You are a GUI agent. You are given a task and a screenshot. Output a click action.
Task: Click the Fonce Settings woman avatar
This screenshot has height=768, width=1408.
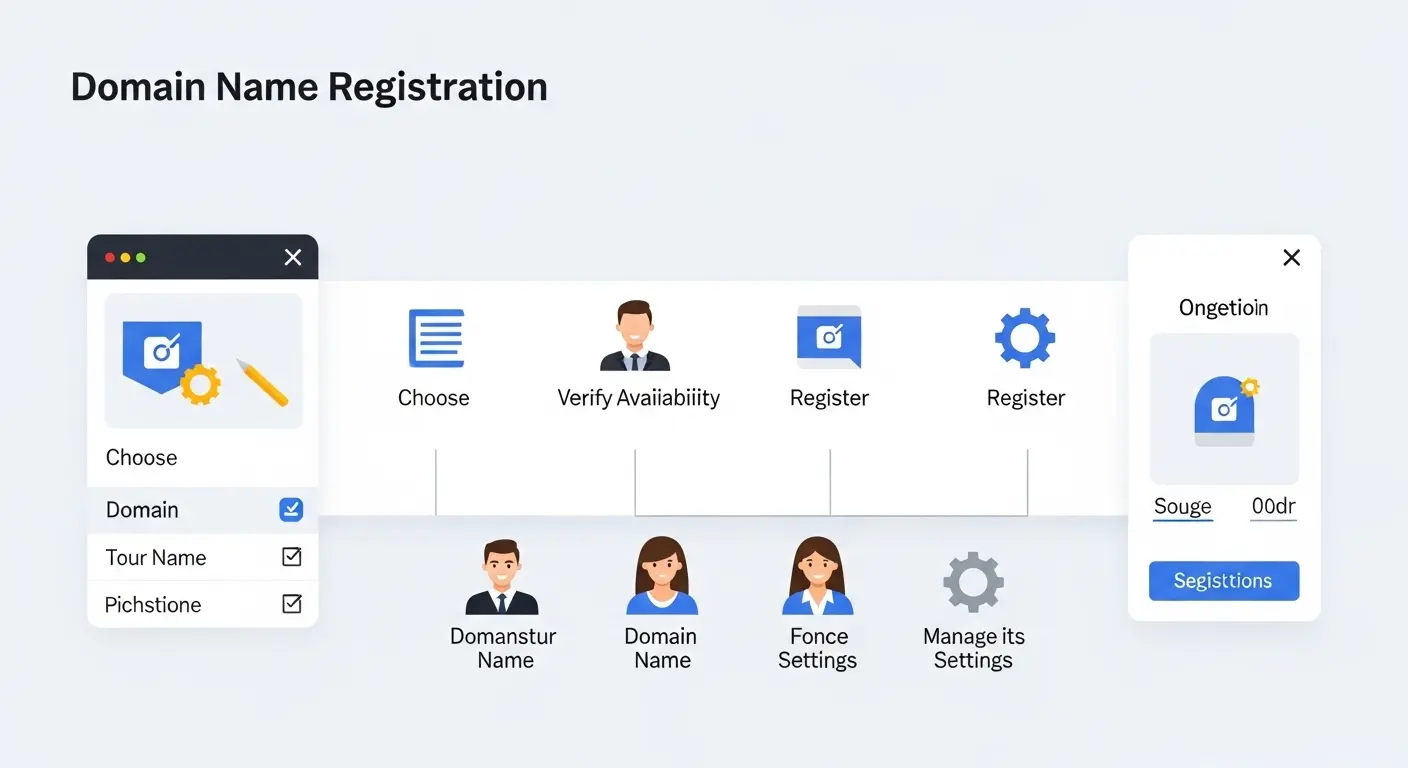click(x=817, y=577)
